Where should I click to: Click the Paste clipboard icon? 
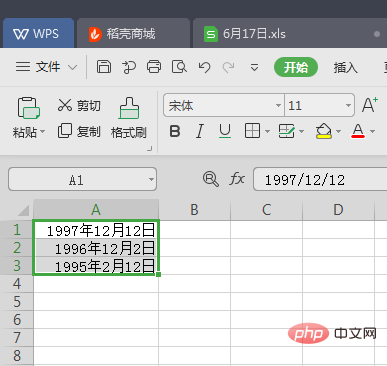pos(29,108)
